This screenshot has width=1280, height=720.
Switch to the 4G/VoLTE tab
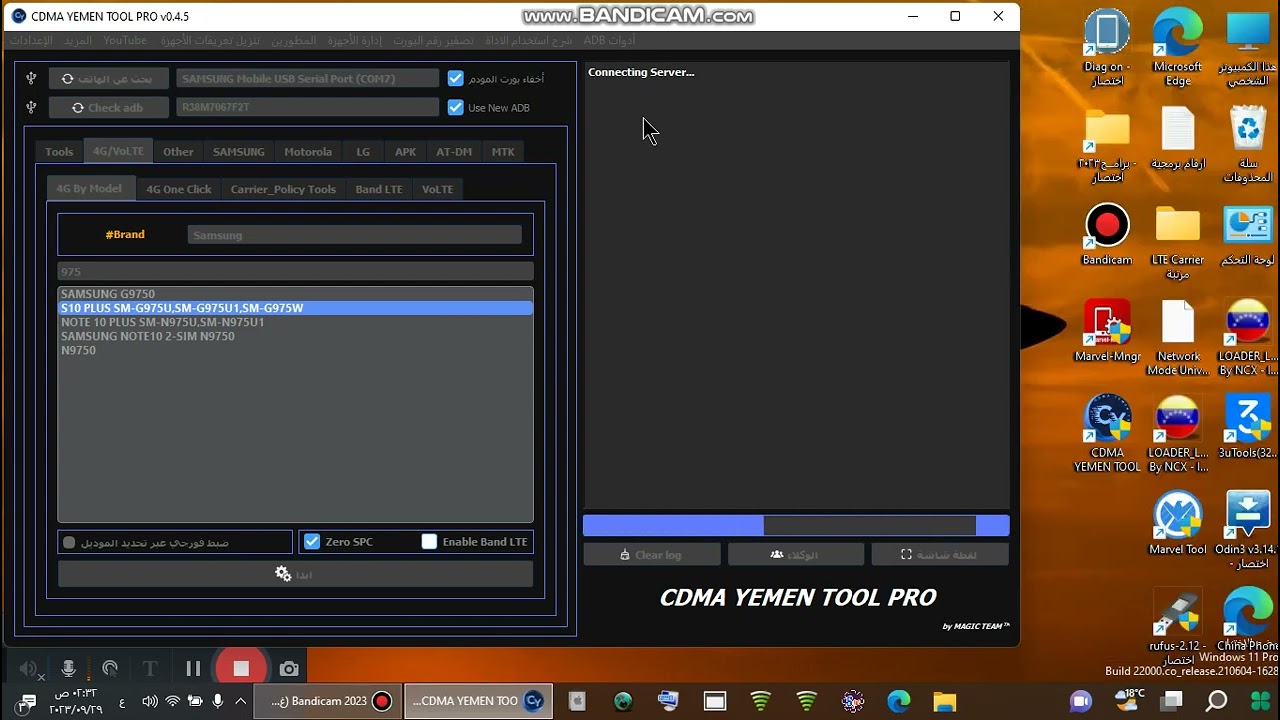pyautogui.click(x=118, y=151)
